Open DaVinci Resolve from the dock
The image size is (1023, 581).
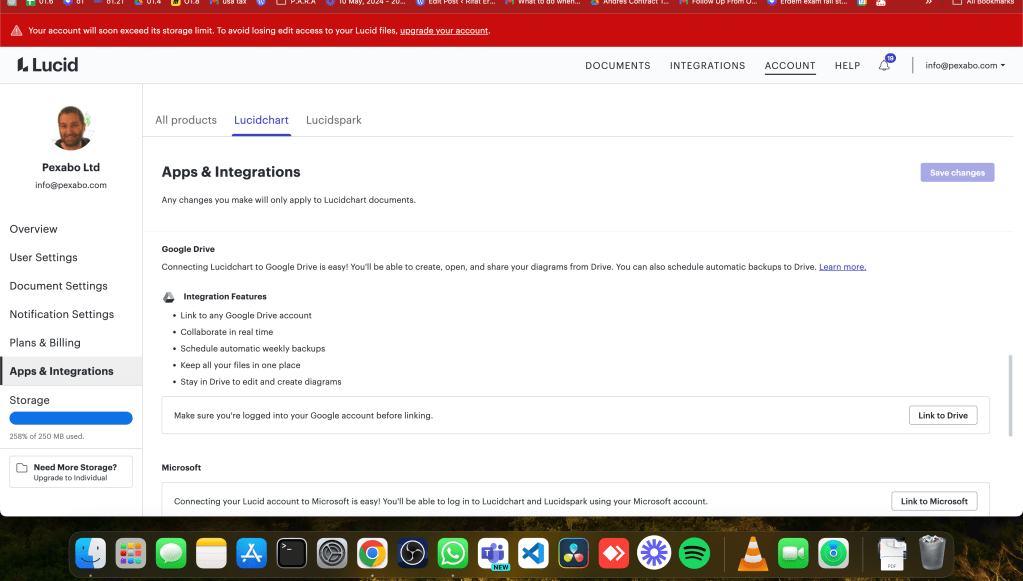573,554
